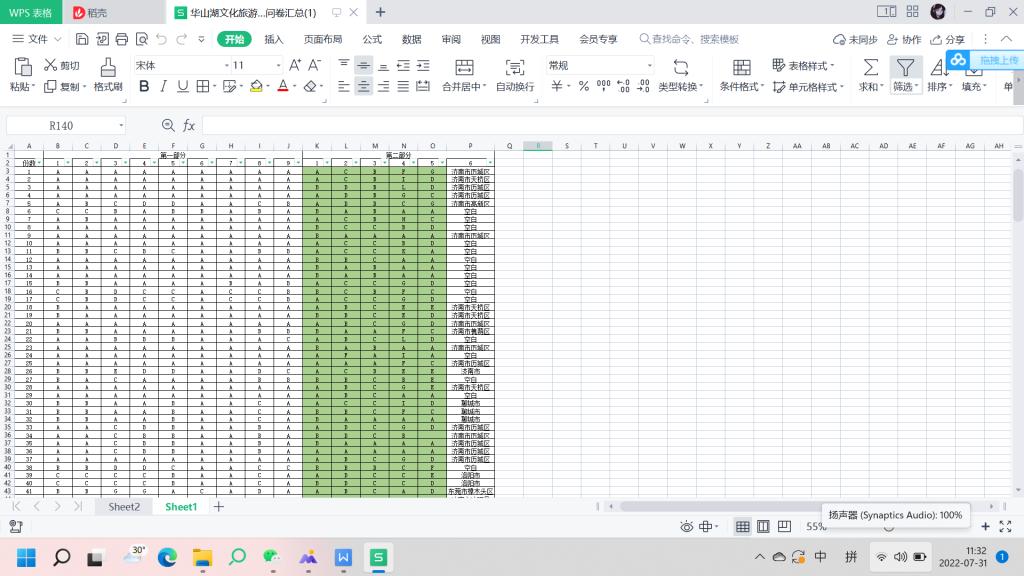Click the Merge and Center (合并居中) icon
This screenshot has height=576, width=1024.
tap(464, 67)
